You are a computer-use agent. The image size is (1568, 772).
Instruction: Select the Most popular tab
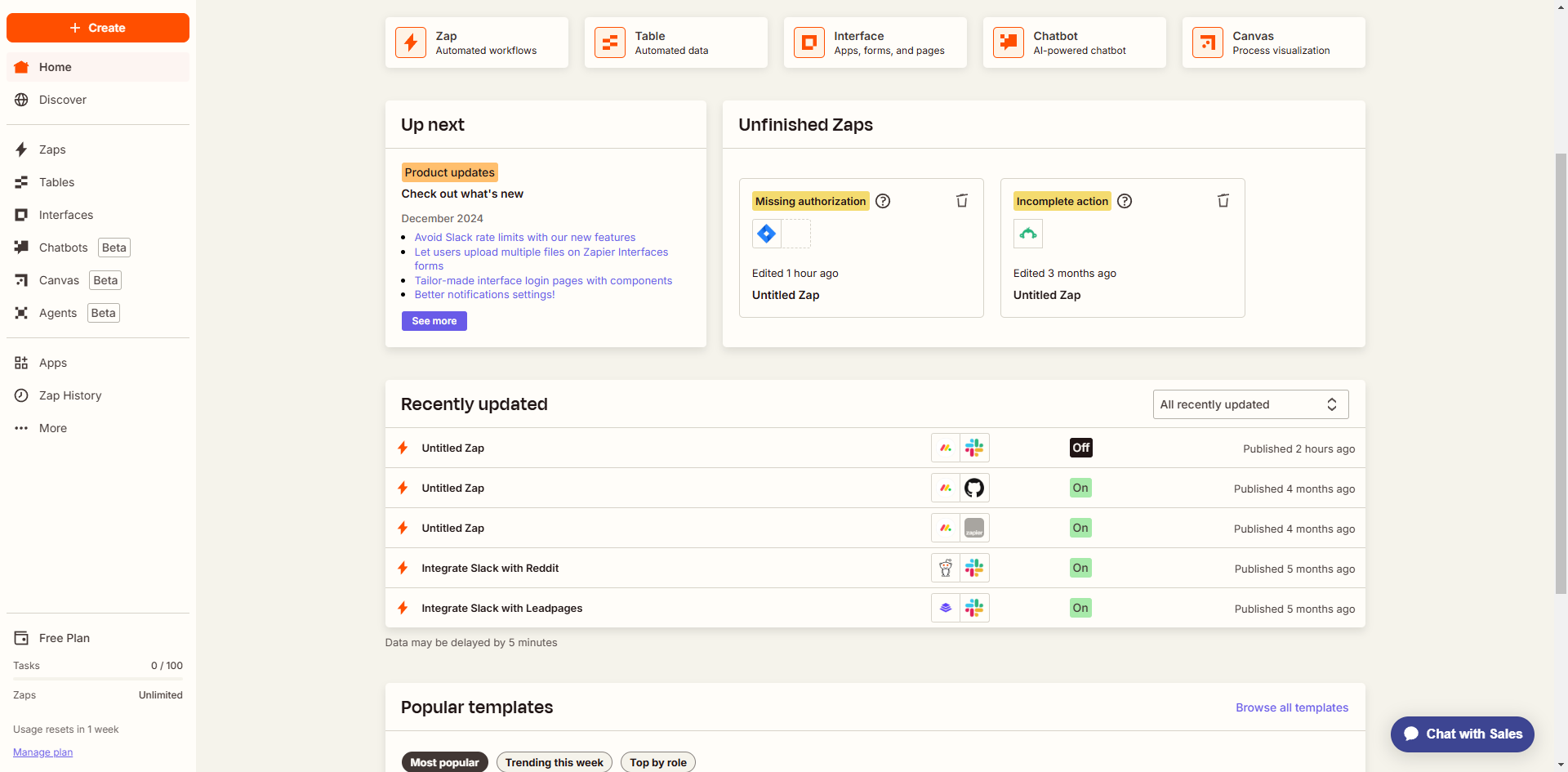[x=444, y=762]
